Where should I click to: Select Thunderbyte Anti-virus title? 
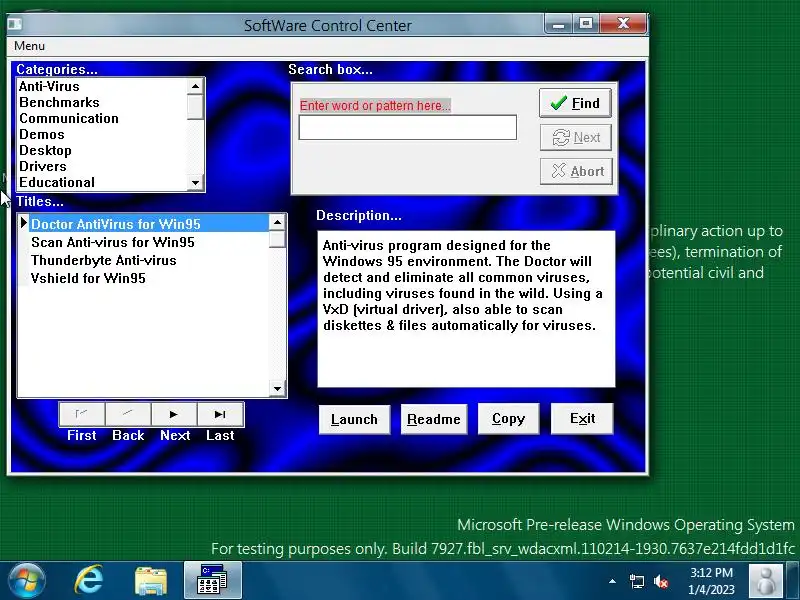tap(149, 260)
